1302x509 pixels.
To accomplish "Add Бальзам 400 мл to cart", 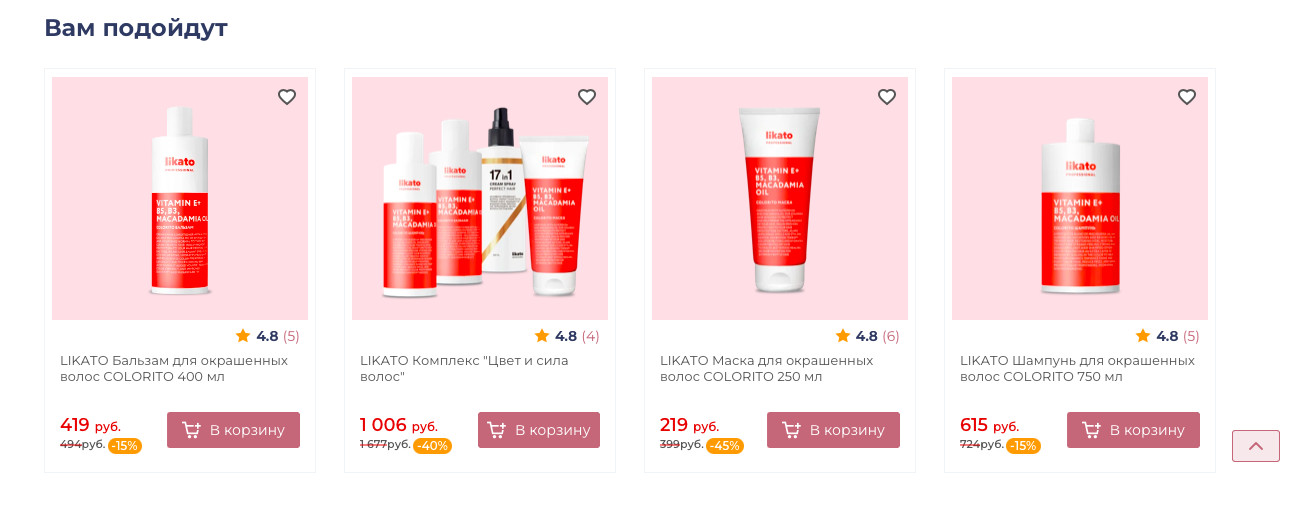I will coord(233,430).
